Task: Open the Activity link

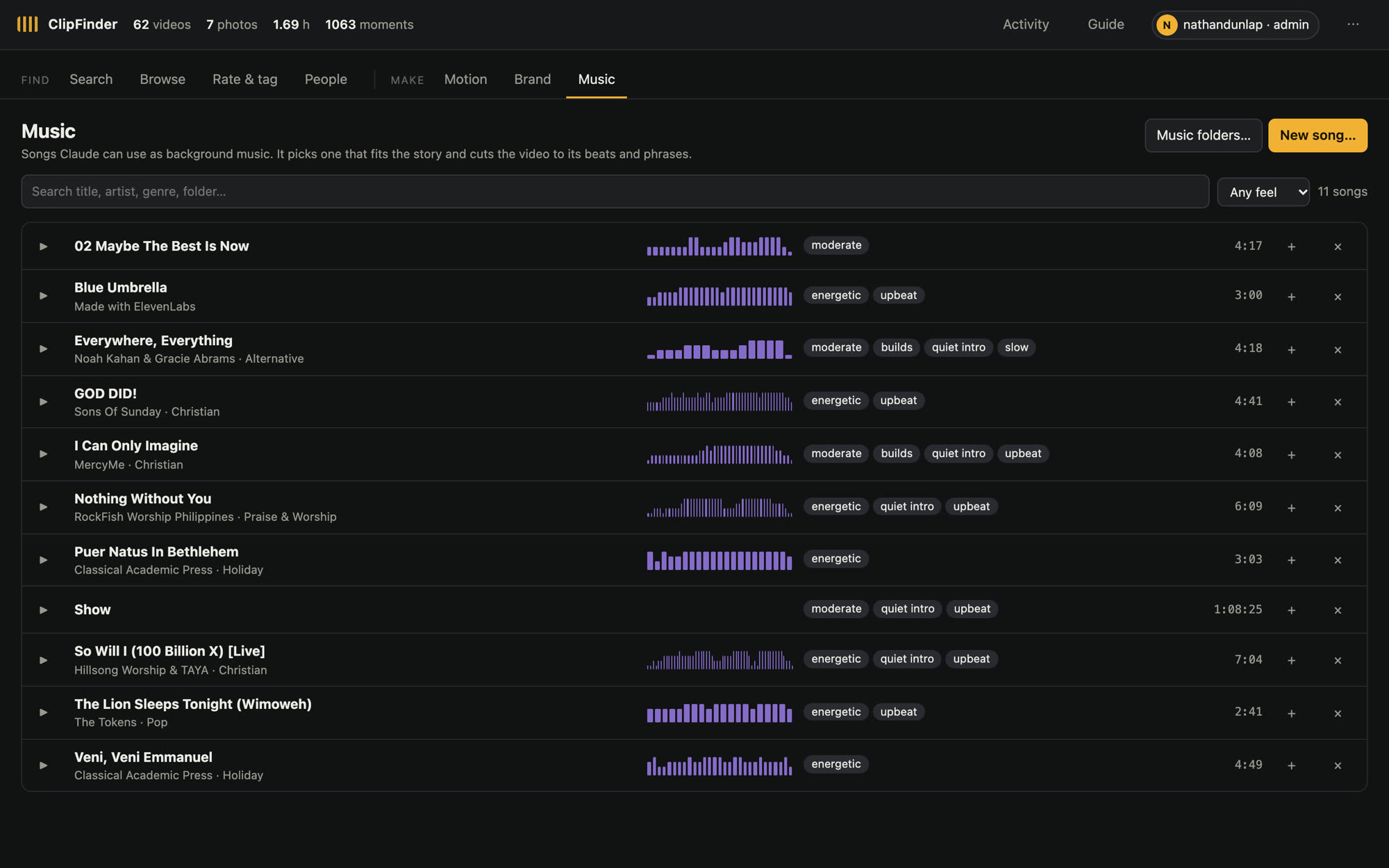Action: tap(1026, 24)
